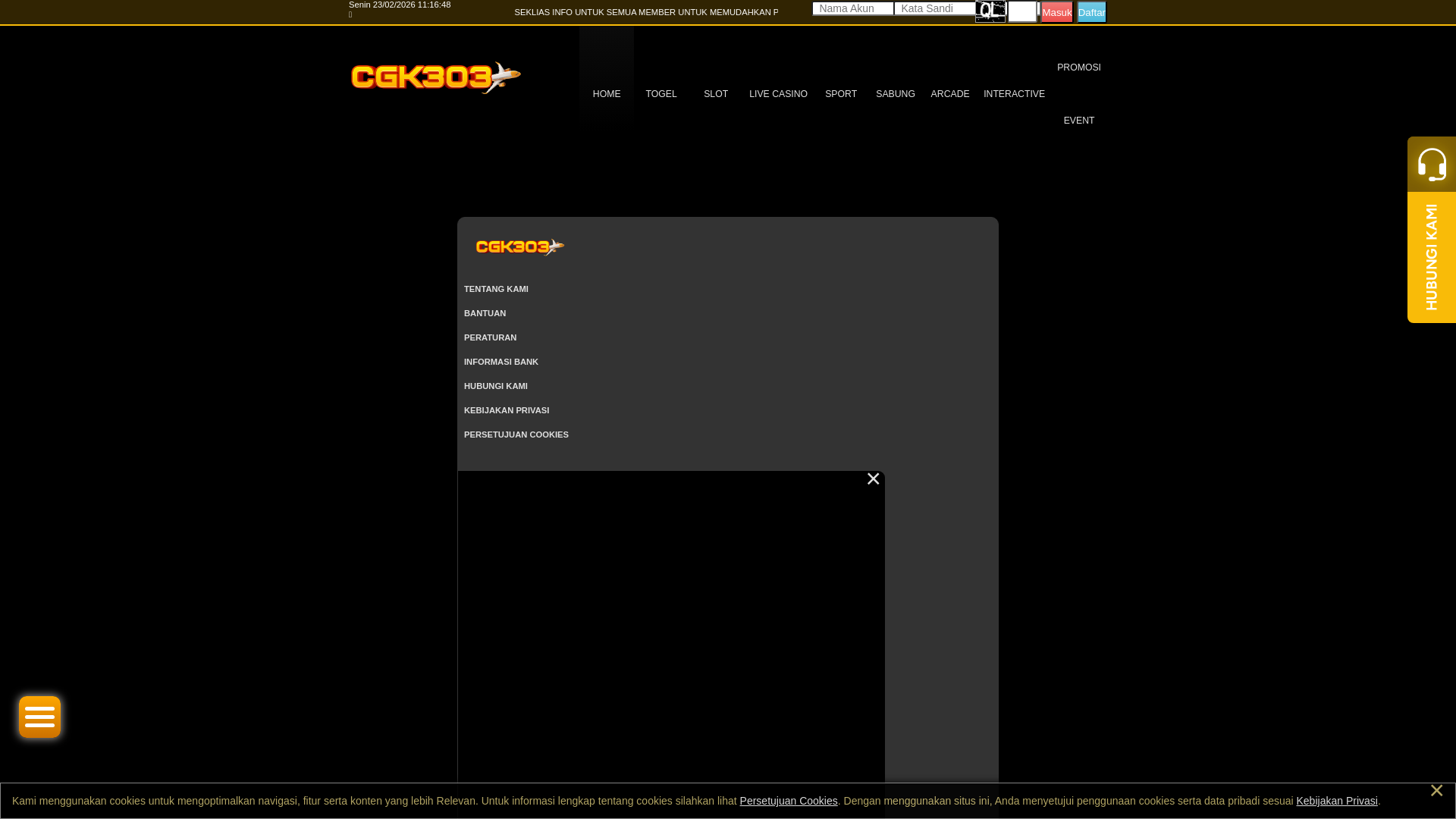Image resolution: width=1456 pixels, height=819 pixels.
Task: Click the Masuk login button
Action: [x=1056, y=12]
